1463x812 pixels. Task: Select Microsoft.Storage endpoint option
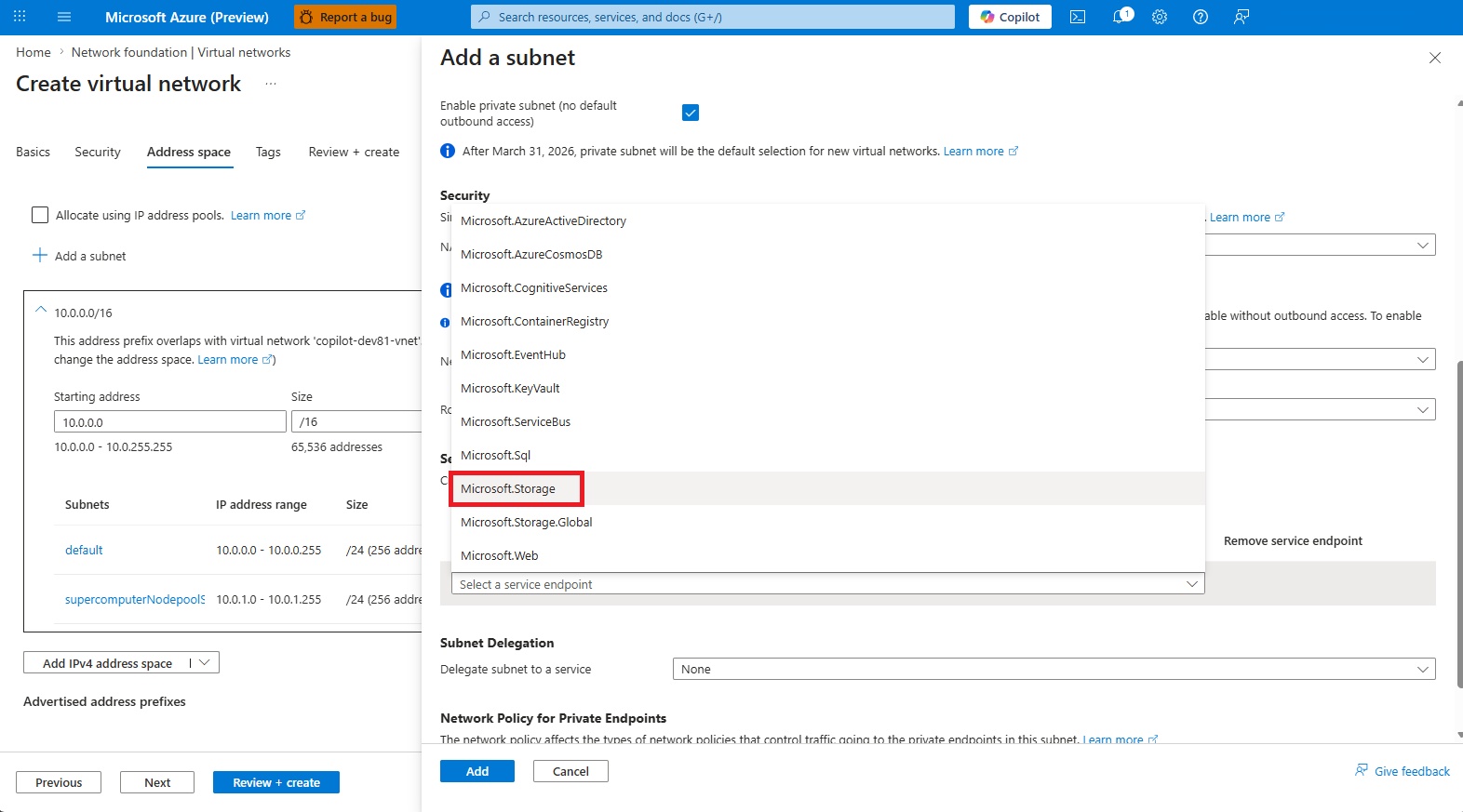[828, 488]
